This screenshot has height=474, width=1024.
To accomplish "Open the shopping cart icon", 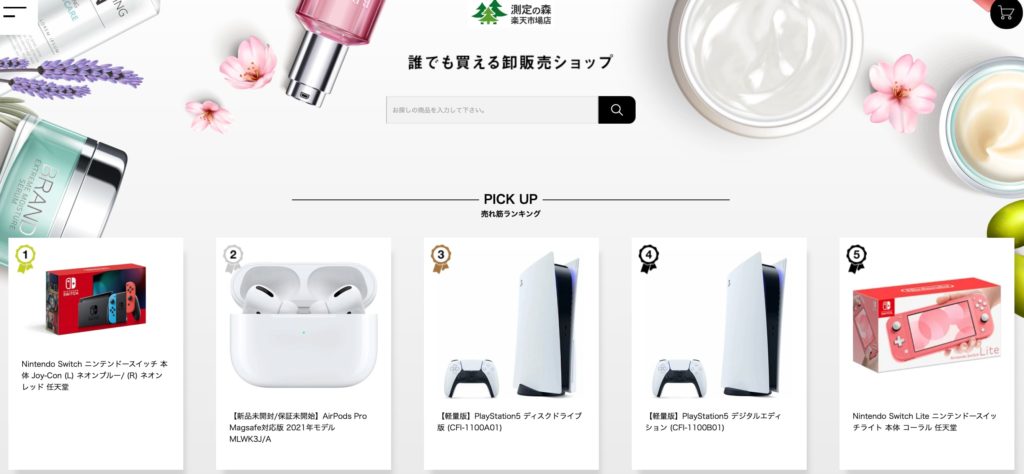I will click(1006, 12).
